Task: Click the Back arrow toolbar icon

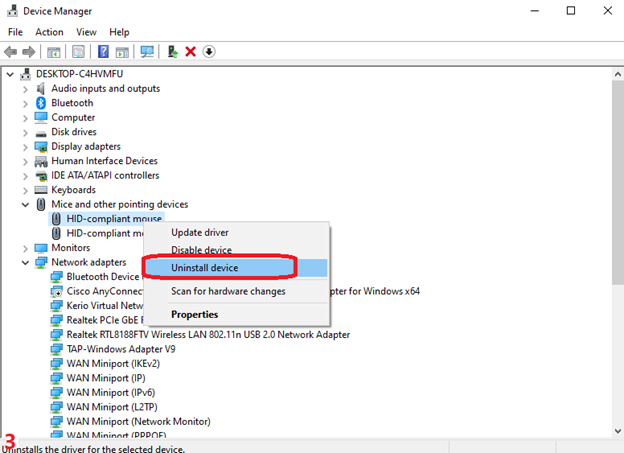Action: click(x=11, y=52)
